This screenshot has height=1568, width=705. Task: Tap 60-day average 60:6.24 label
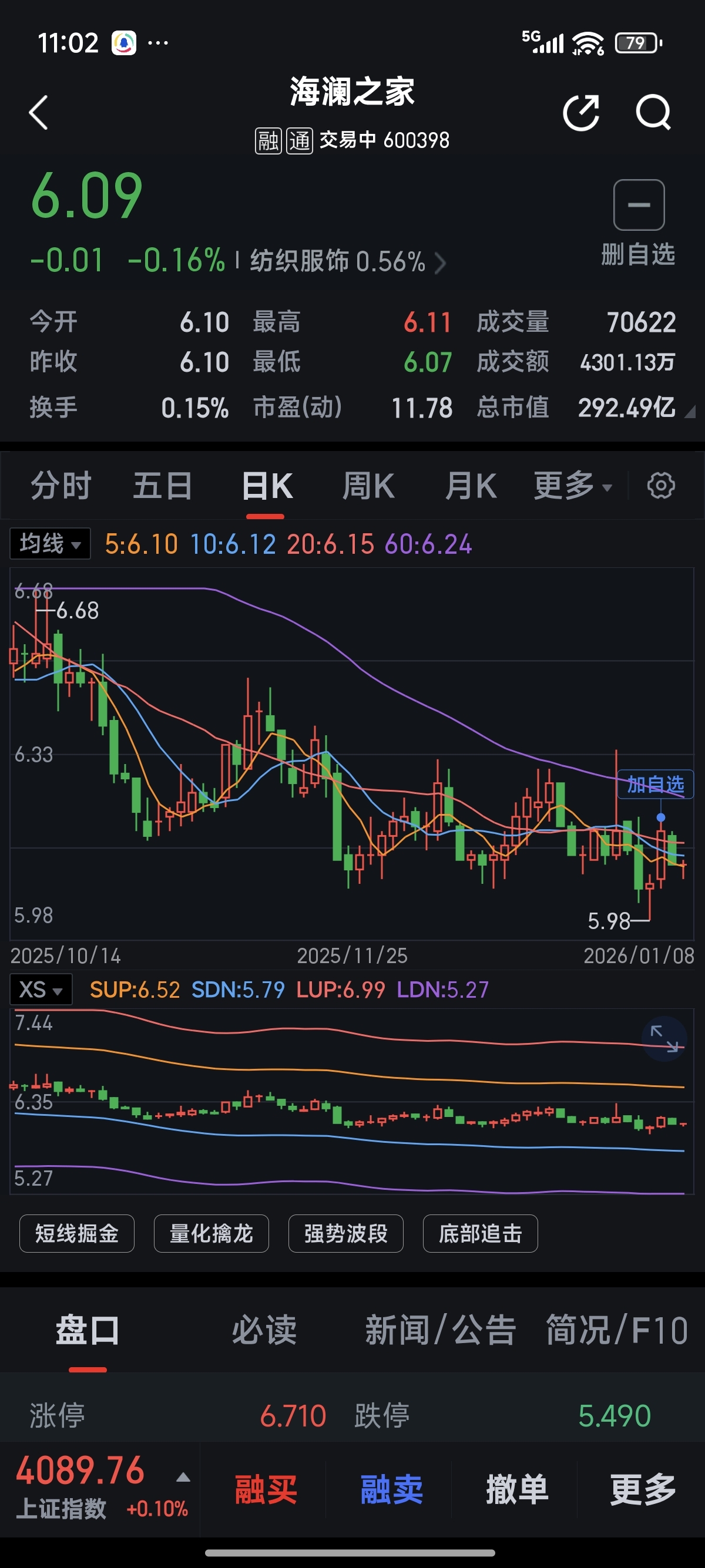429,544
